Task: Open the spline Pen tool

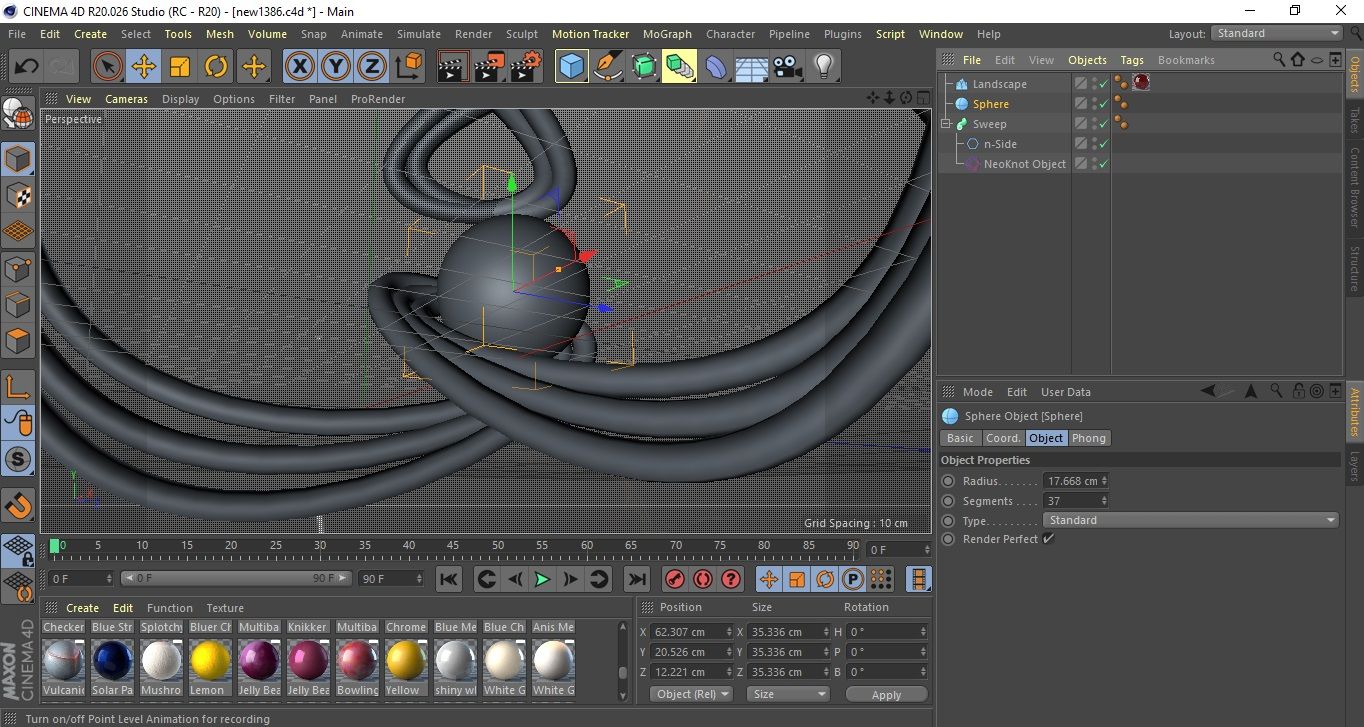Action: (x=608, y=67)
